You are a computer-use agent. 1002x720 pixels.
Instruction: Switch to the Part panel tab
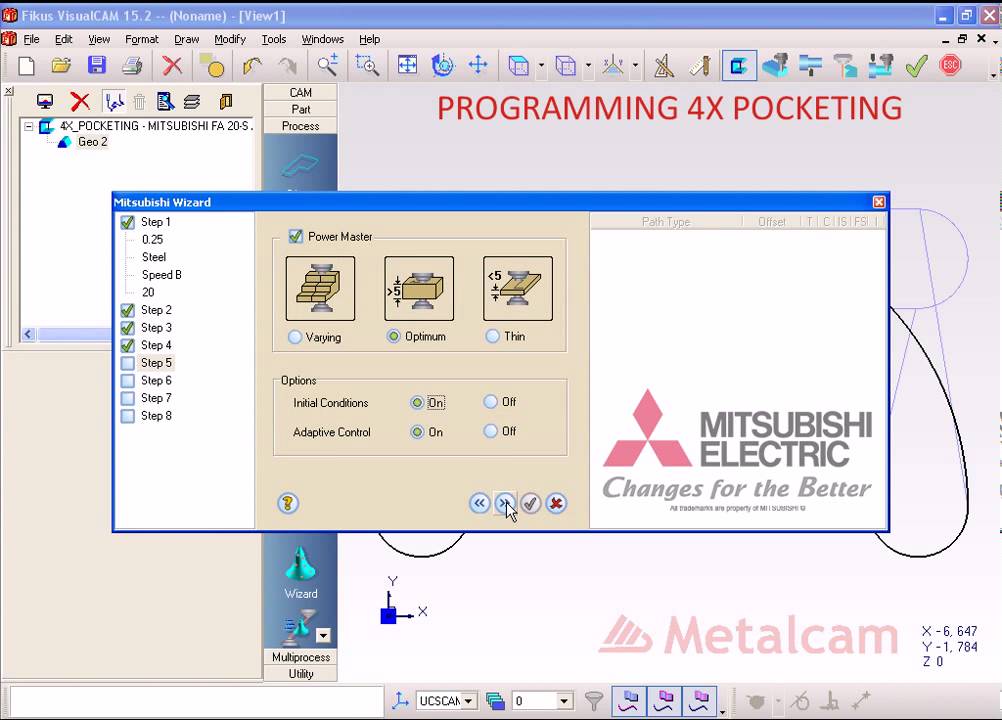[x=300, y=109]
